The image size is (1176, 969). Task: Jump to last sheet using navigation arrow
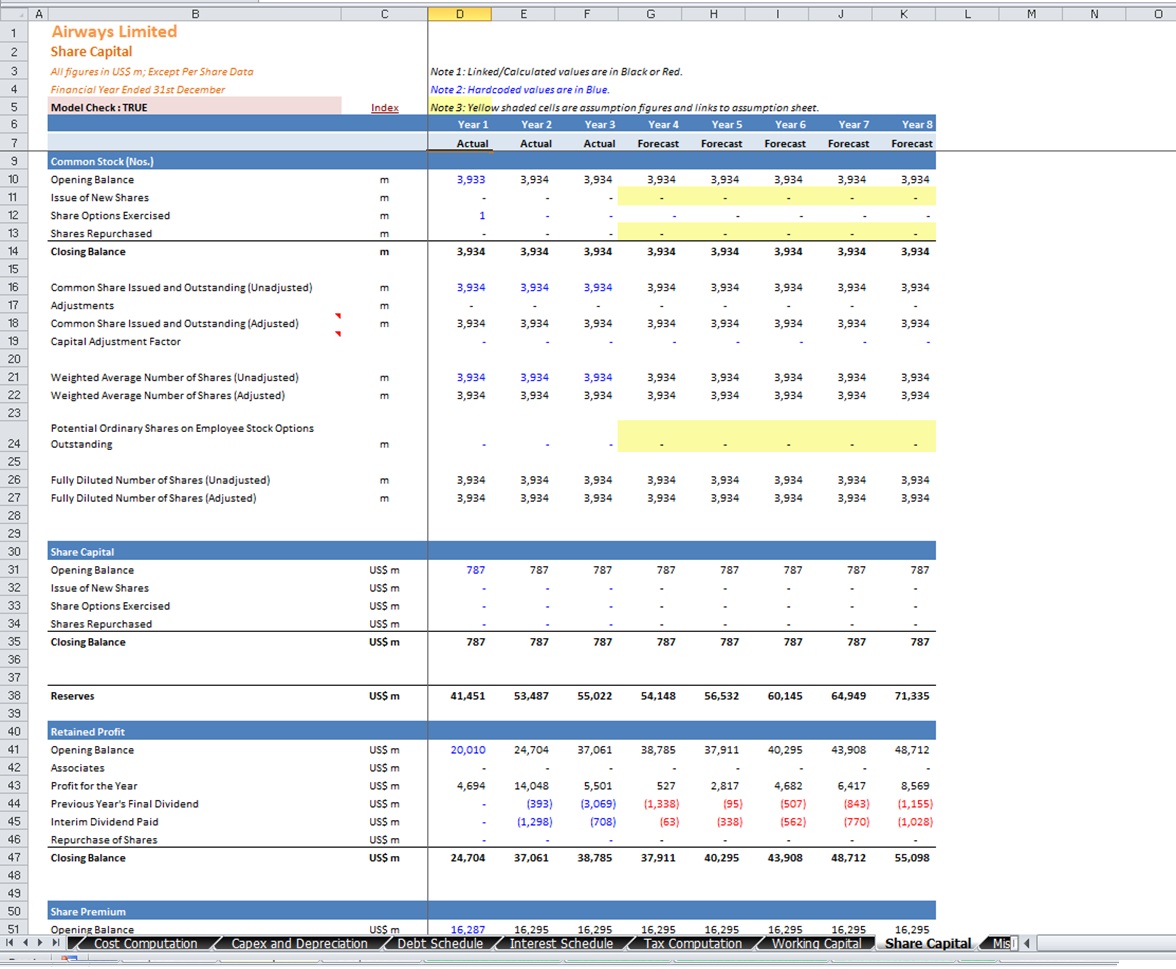click(x=56, y=943)
